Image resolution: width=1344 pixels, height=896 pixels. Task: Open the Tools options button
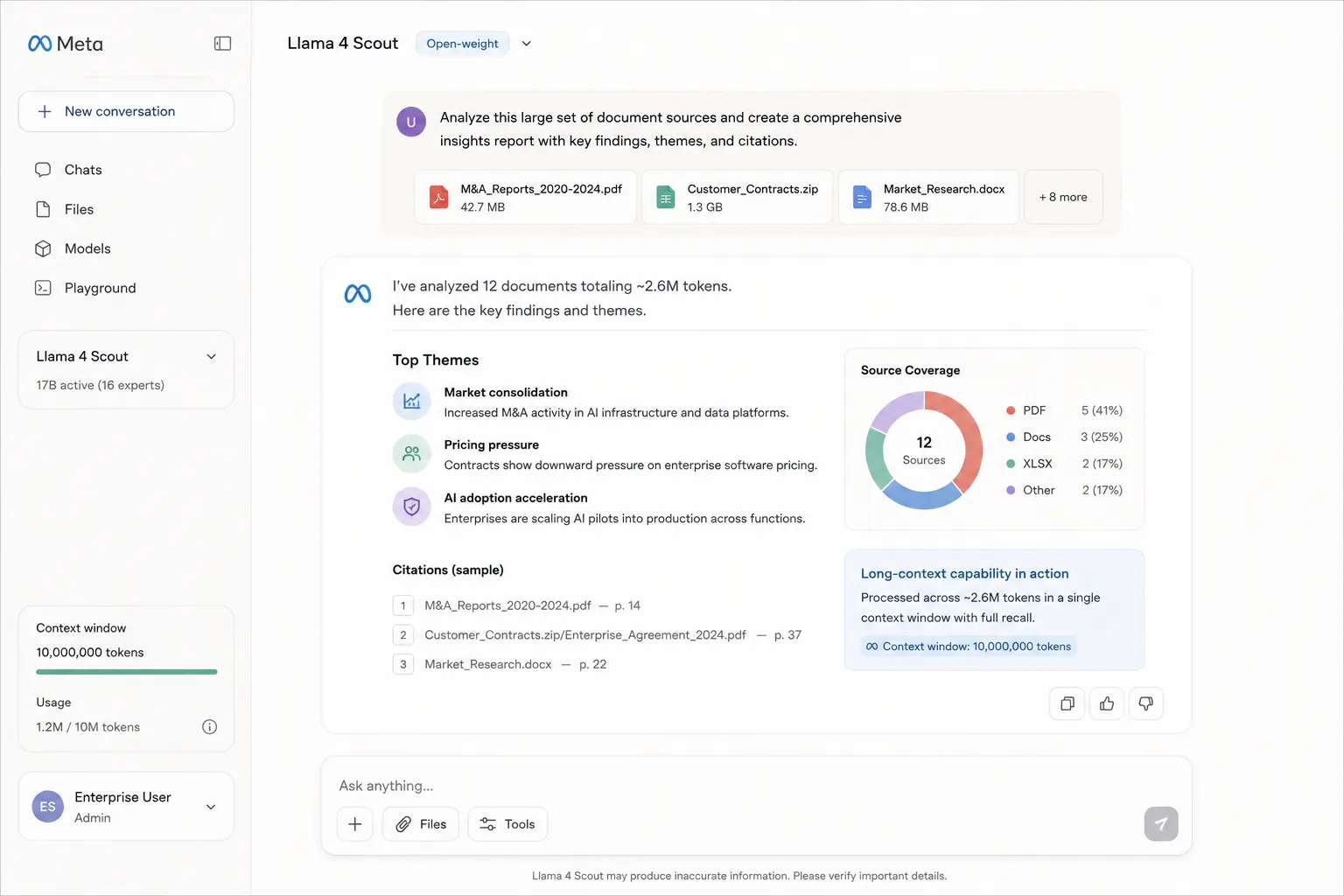click(507, 824)
